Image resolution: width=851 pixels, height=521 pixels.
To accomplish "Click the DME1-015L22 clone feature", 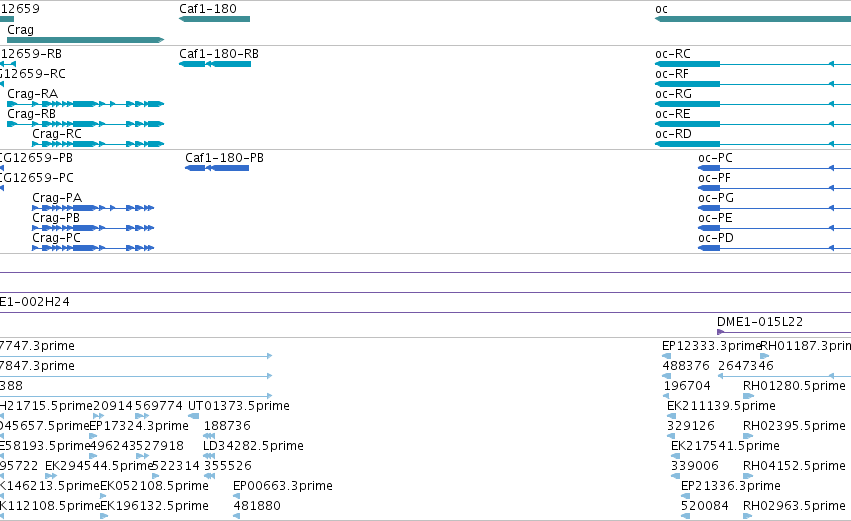I will (x=784, y=332).
